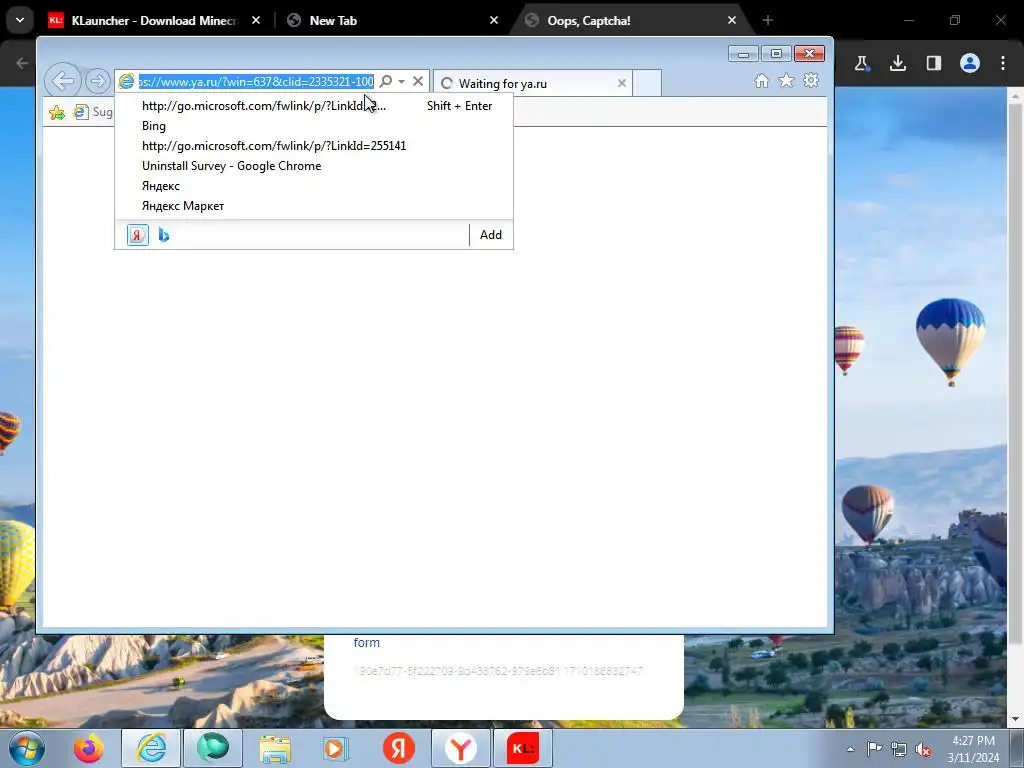
Task: Show hidden system tray icons
Action: pyautogui.click(x=850, y=749)
